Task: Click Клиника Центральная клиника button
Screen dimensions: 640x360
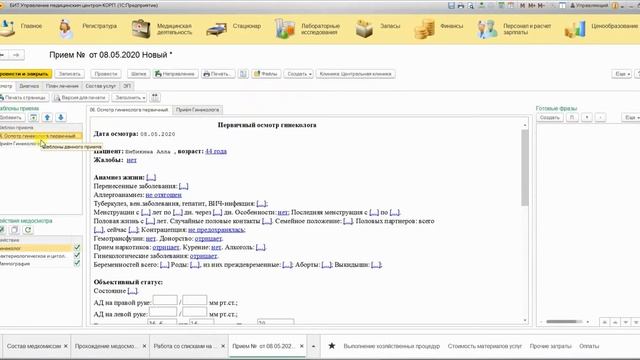Action: pyautogui.click(x=356, y=74)
